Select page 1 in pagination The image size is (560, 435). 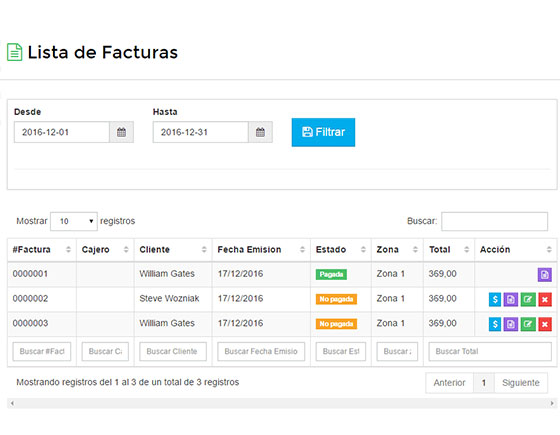(484, 383)
